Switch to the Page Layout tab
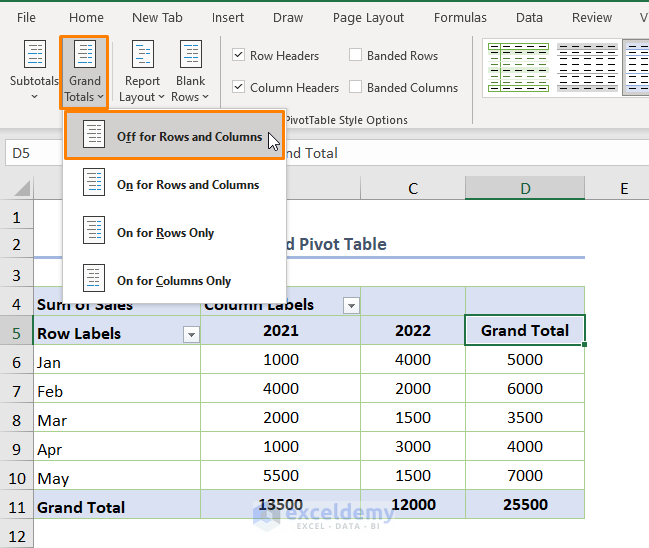Viewport: 649px width, 548px height. (x=368, y=17)
